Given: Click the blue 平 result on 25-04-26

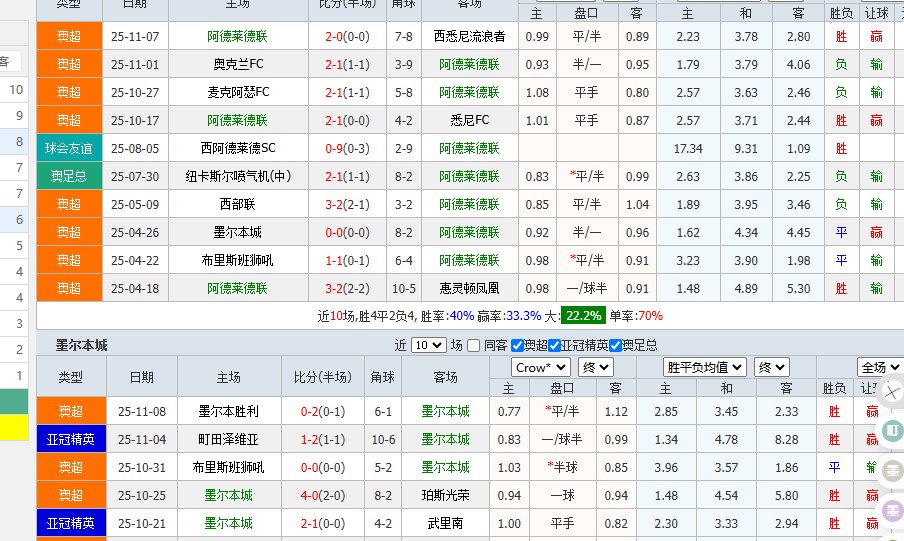Looking at the screenshot, I should point(841,232).
